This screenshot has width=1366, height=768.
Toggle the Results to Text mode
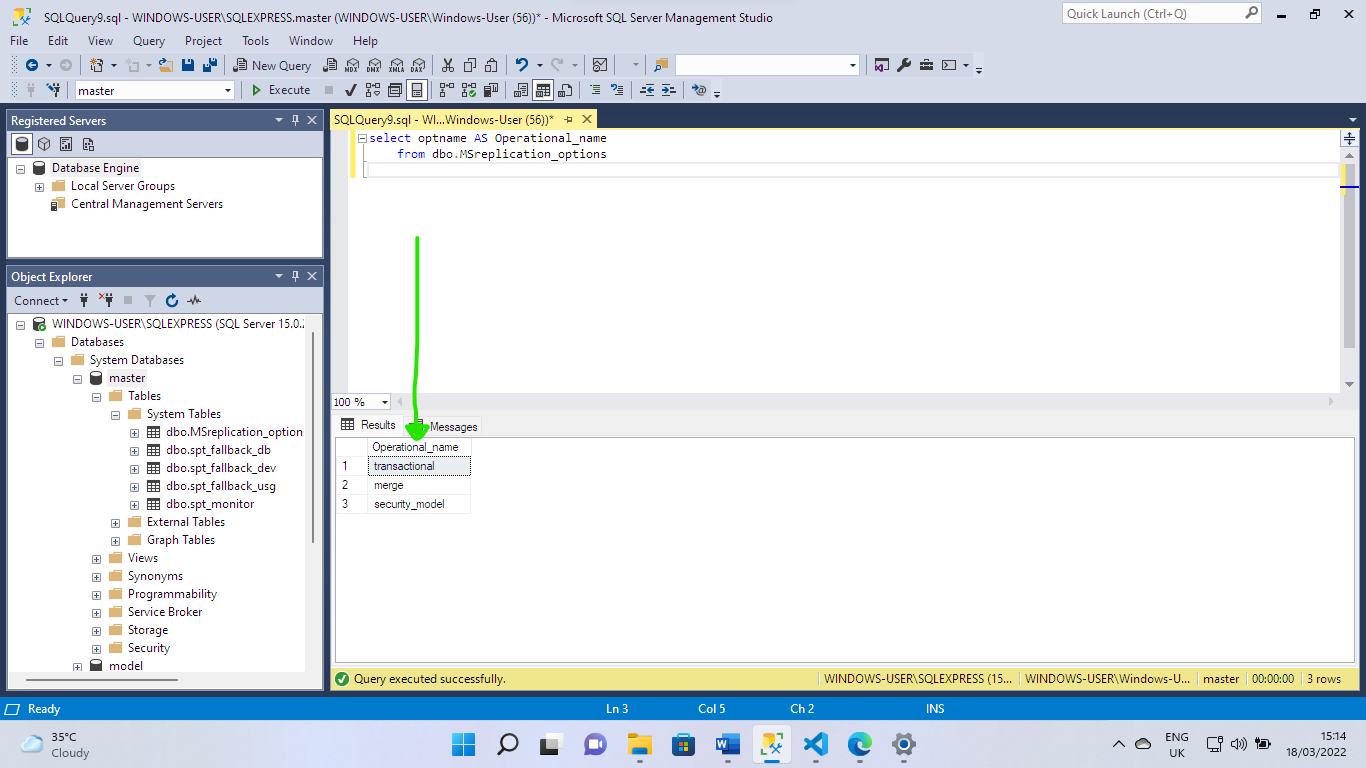(x=521, y=90)
